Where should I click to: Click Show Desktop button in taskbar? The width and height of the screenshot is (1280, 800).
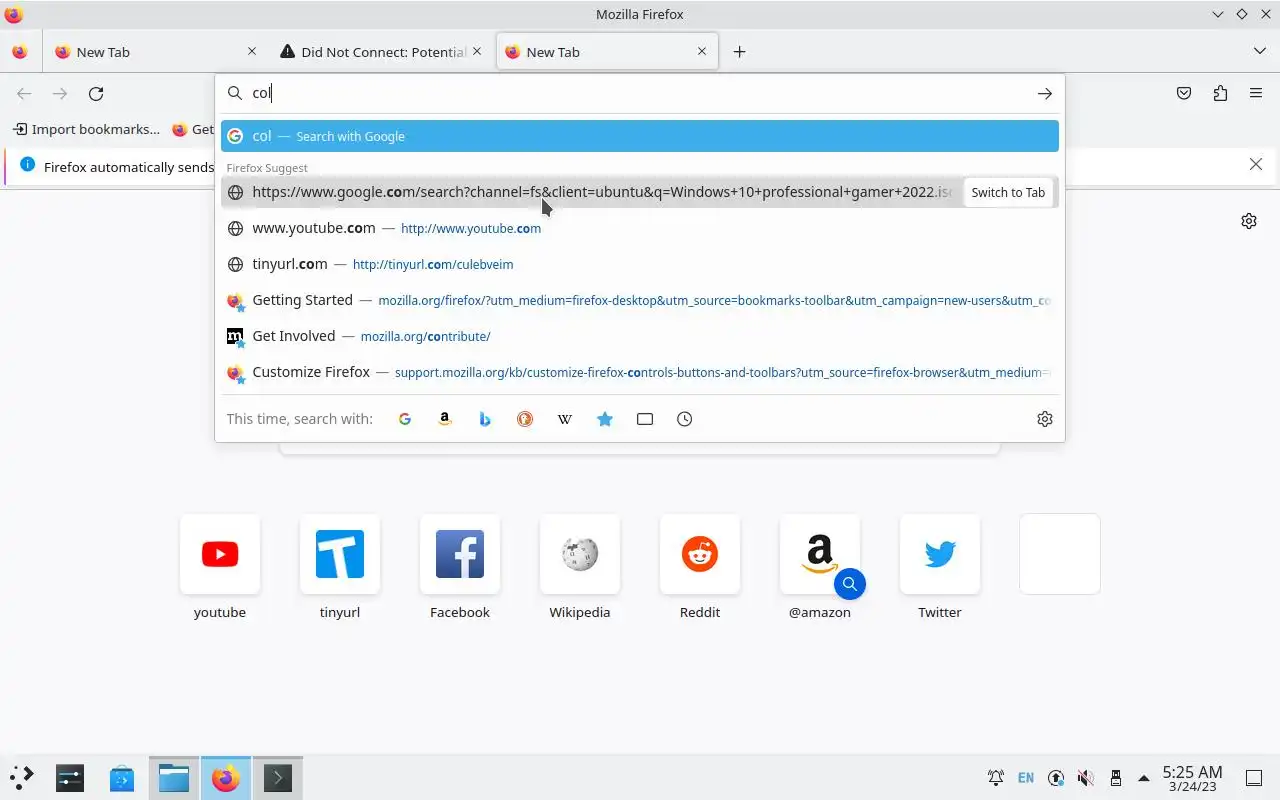point(1253,777)
